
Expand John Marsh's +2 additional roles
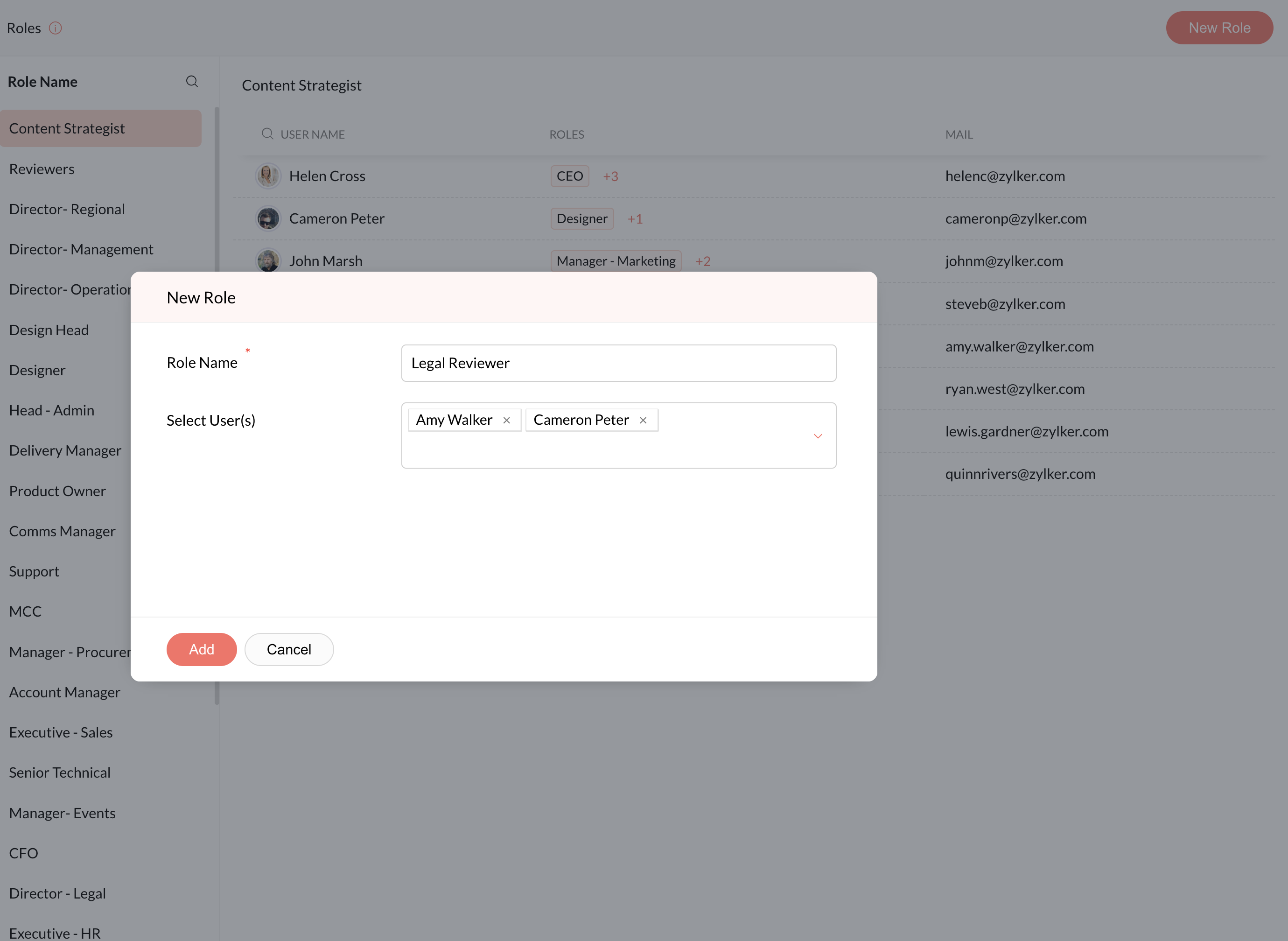tap(703, 261)
